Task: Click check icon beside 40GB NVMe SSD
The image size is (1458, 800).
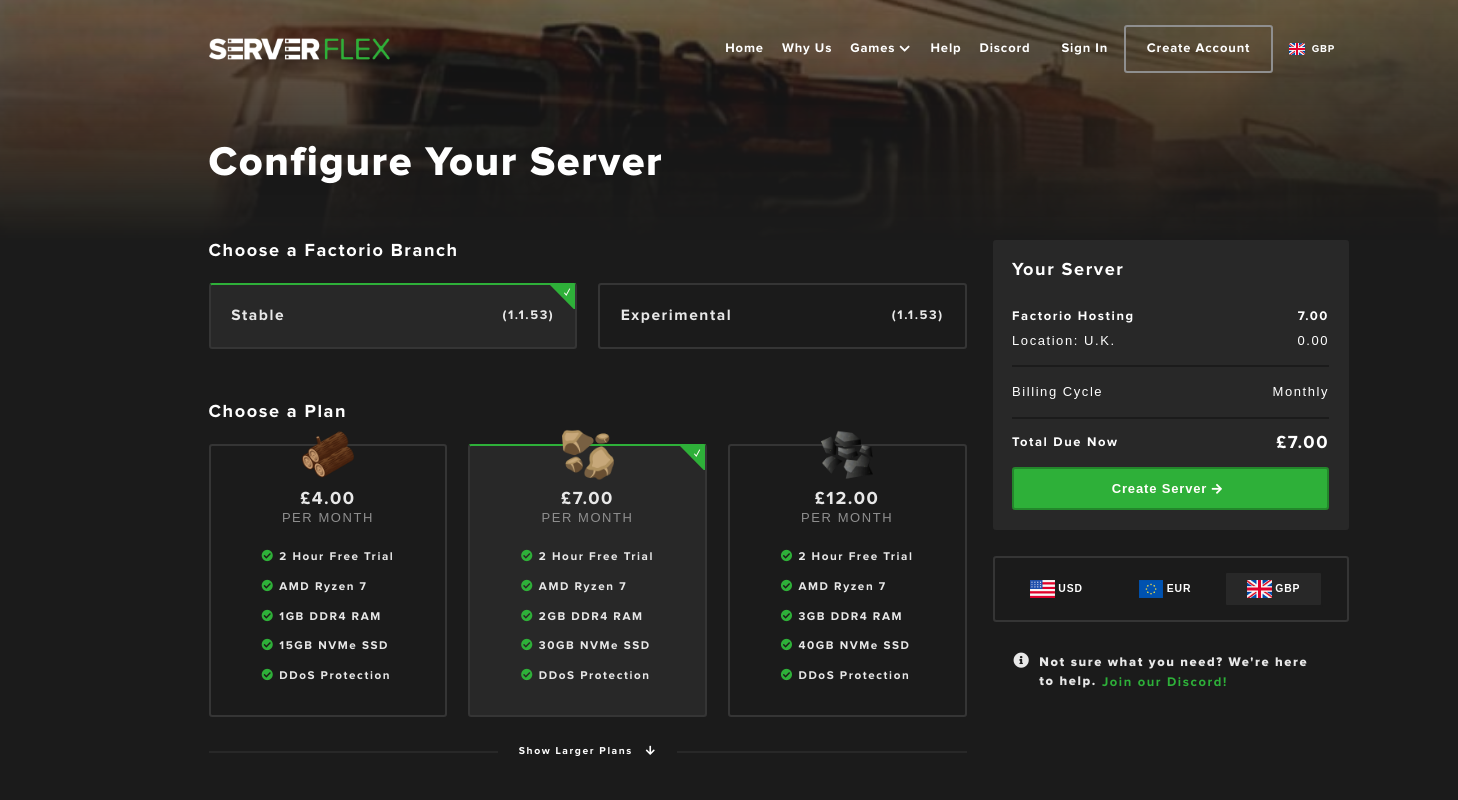Action: click(x=787, y=645)
